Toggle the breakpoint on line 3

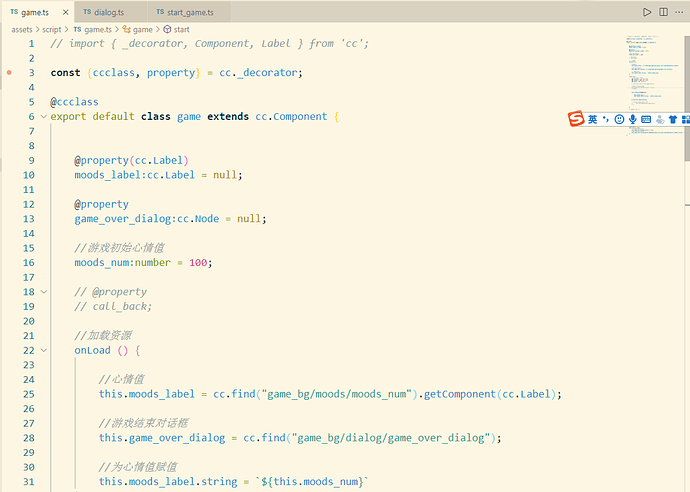click(x=9, y=73)
